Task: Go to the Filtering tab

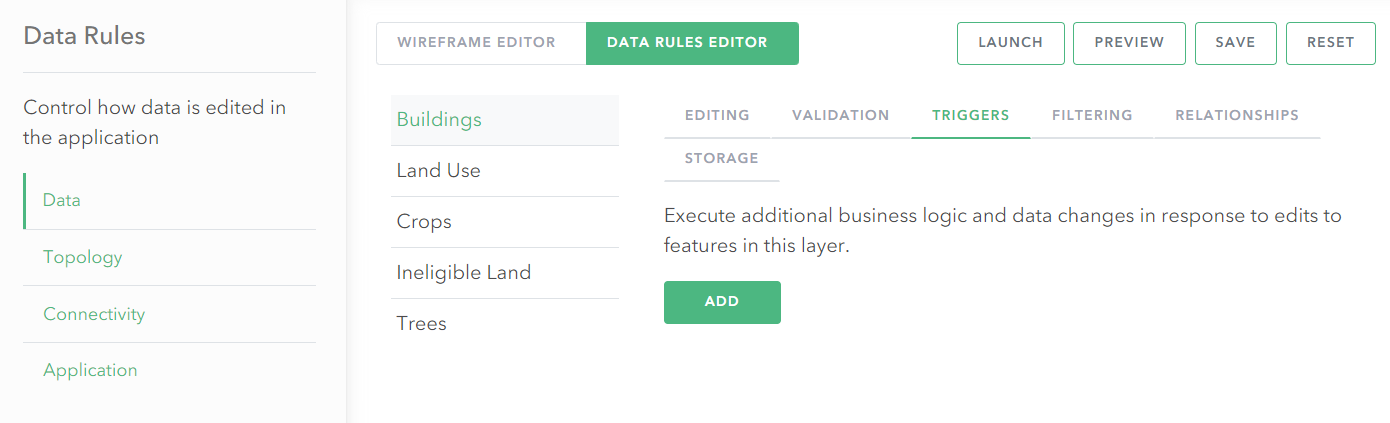Action: pos(1092,116)
